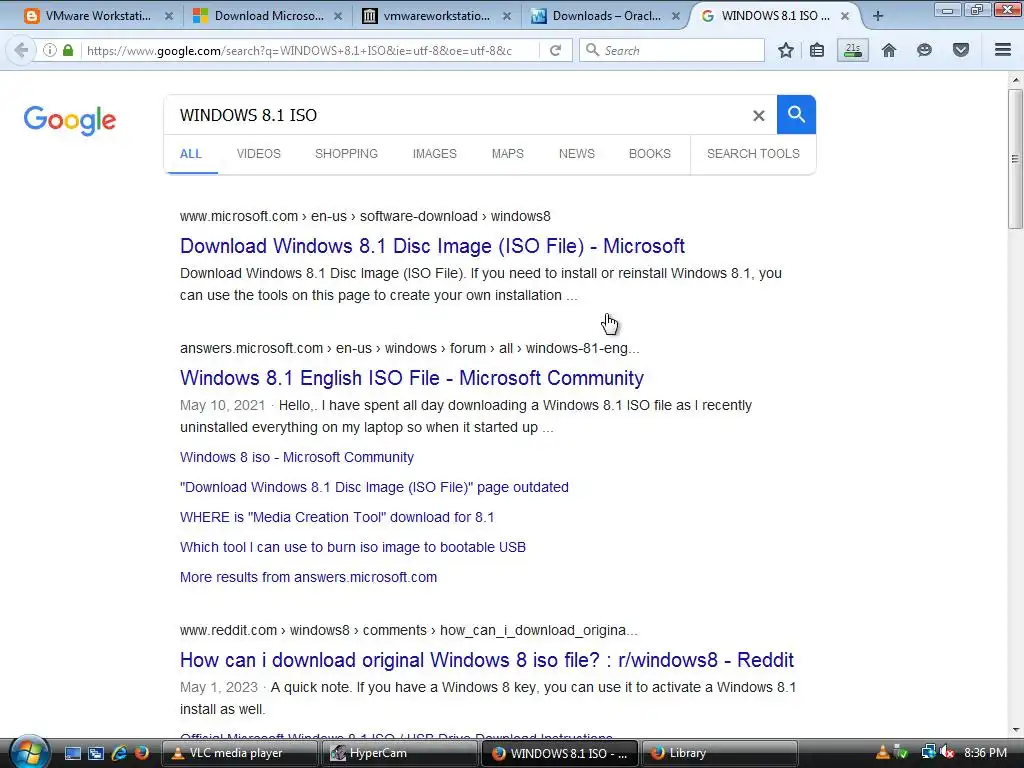Open Windows 8.1 English ISO File result
1024x768 pixels.
pos(411,378)
